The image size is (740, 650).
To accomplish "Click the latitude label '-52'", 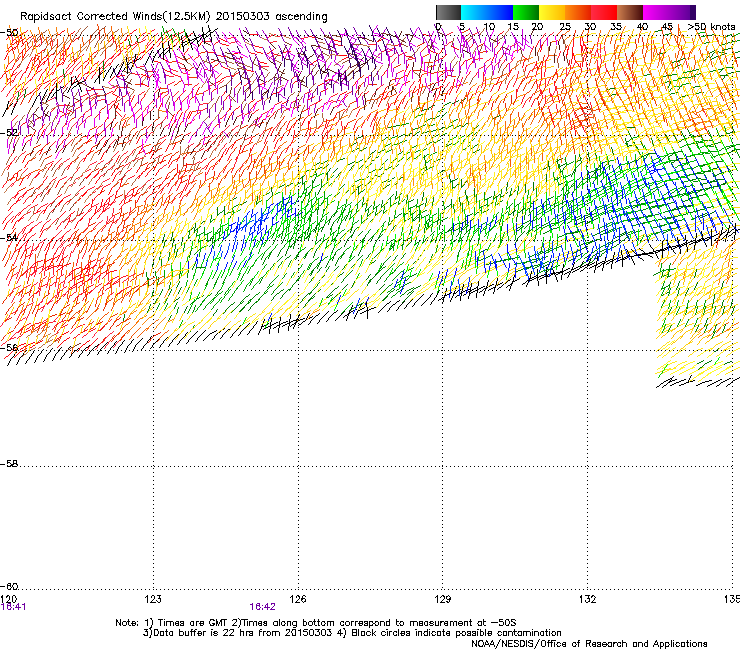I will pyautogui.click(x=9, y=133).
